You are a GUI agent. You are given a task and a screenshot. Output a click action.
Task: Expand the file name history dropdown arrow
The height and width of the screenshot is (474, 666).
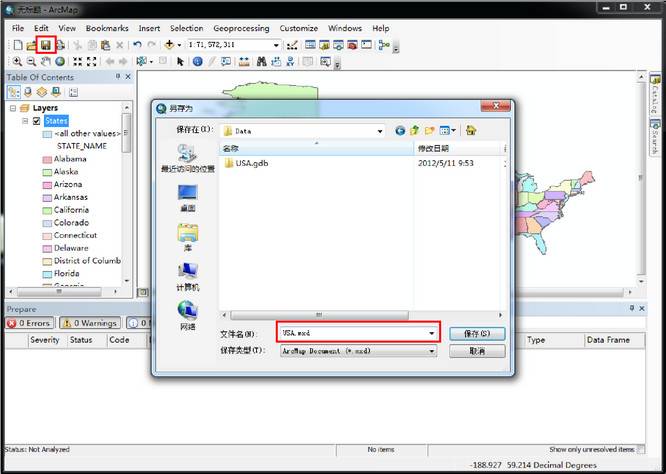click(x=432, y=333)
